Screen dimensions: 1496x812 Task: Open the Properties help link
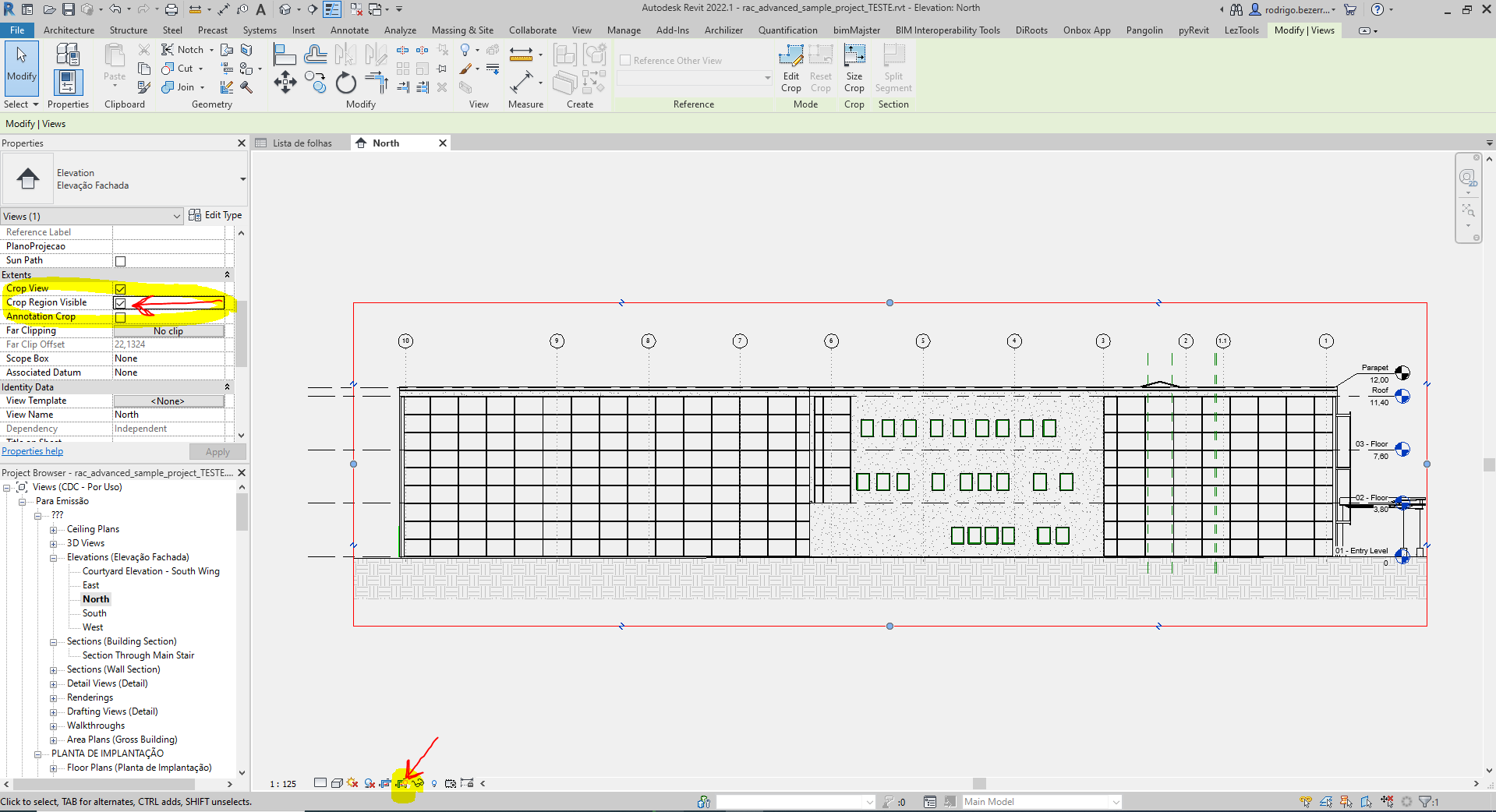click(32, 450)
